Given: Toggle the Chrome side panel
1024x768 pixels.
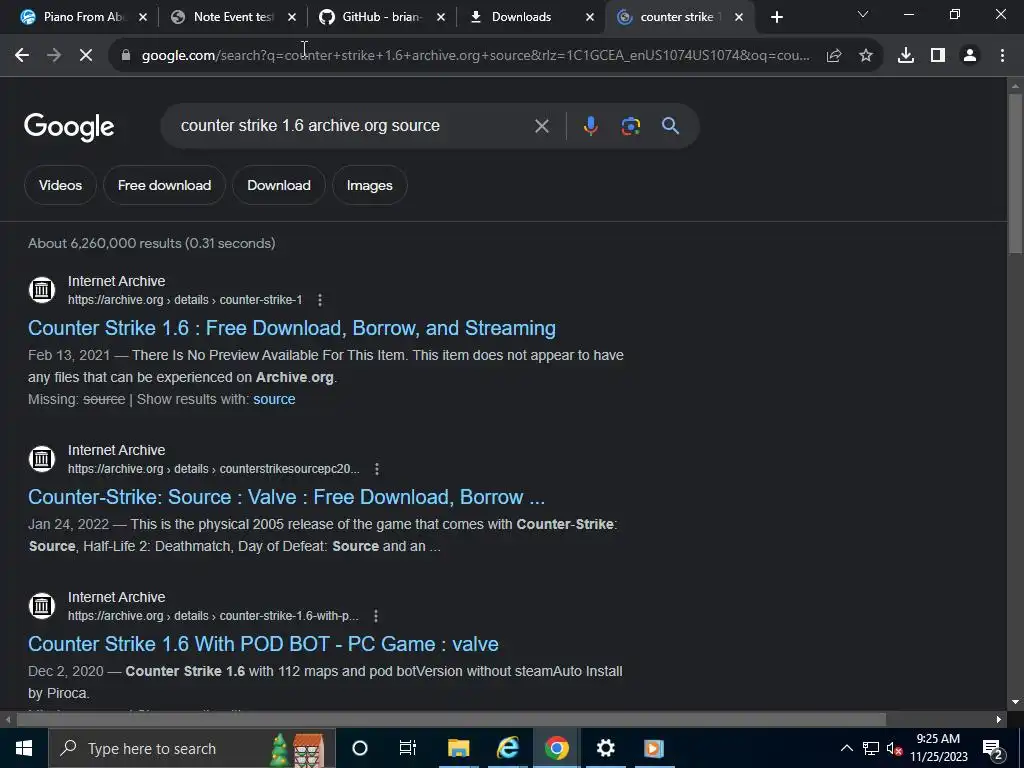Looking at the screenshot, I should (938, 56).
